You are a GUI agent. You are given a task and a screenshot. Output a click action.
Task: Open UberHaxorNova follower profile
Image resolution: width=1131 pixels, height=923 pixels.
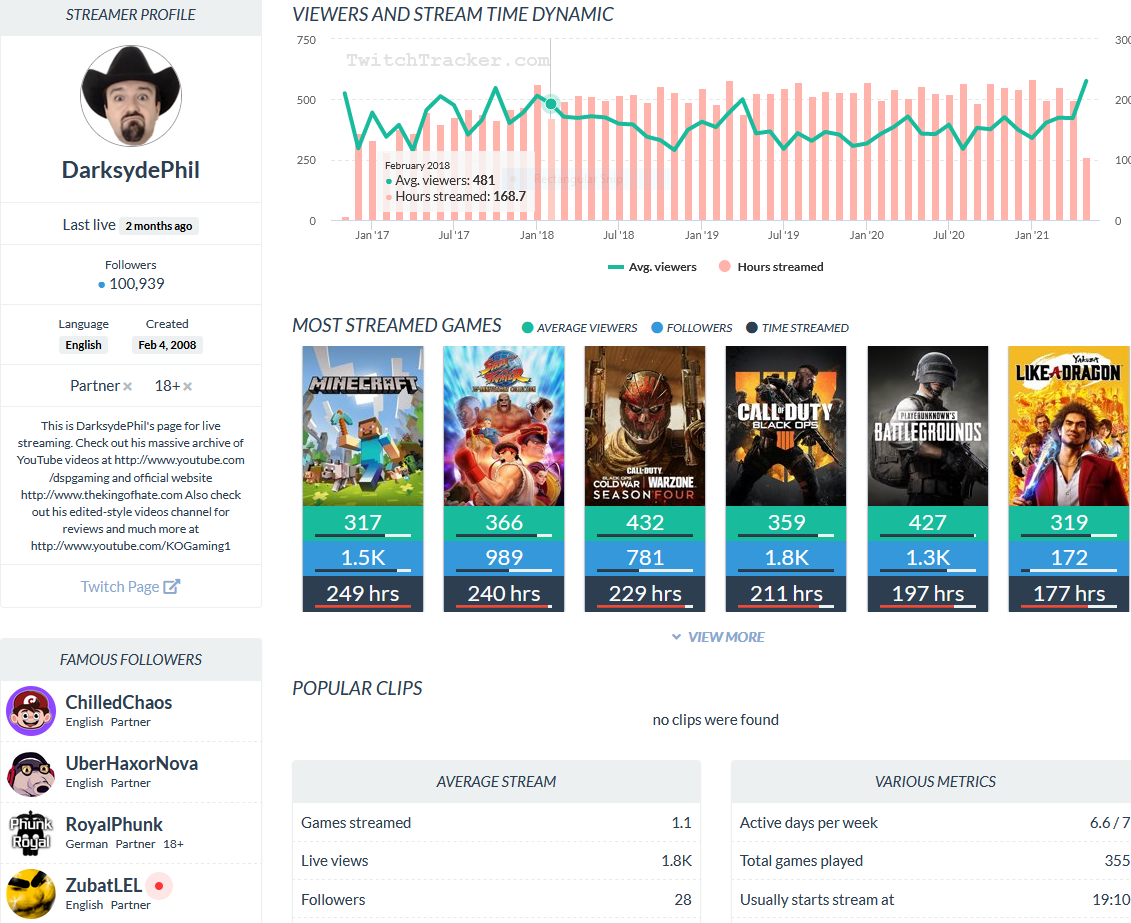pos(131,764)
